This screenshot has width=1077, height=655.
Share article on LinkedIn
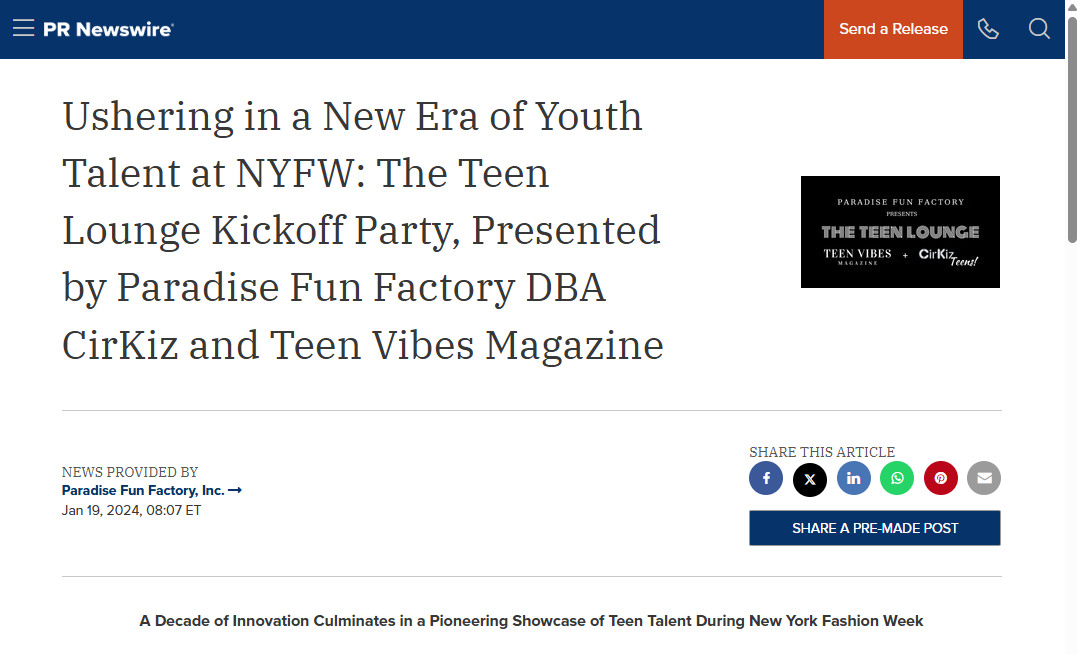click(x=854, y=479)
